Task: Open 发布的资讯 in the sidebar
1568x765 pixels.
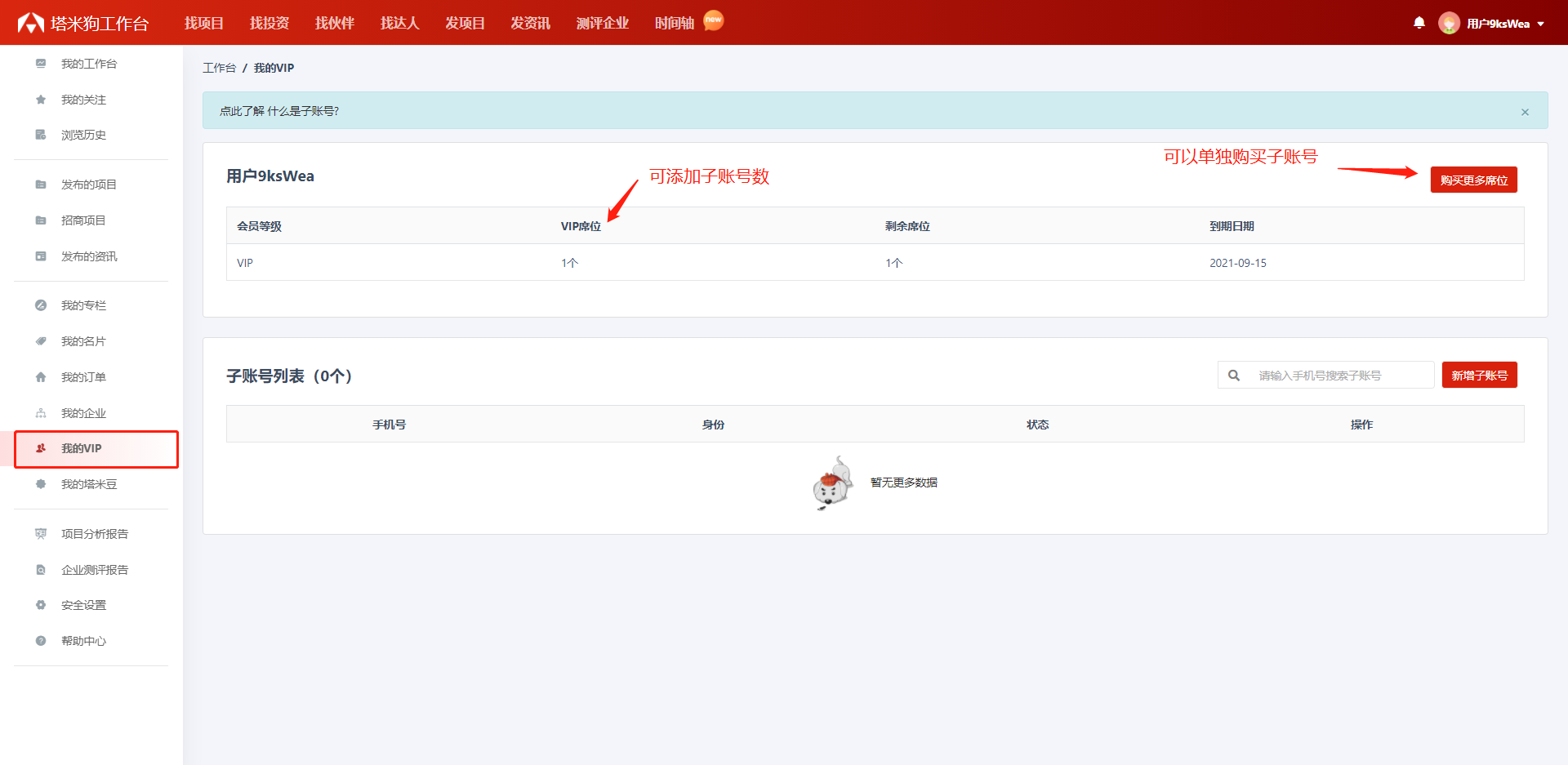Action: 89,256
